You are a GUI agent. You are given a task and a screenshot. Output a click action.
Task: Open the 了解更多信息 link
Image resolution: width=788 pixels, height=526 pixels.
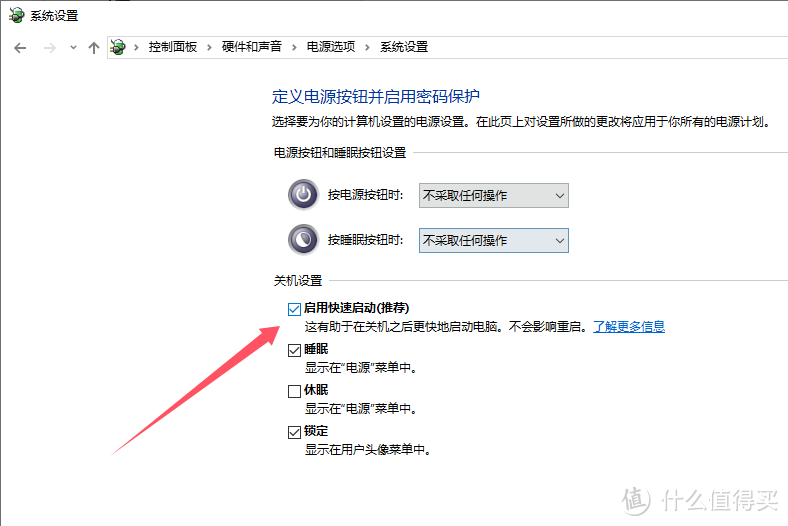[x=629, y=327]
